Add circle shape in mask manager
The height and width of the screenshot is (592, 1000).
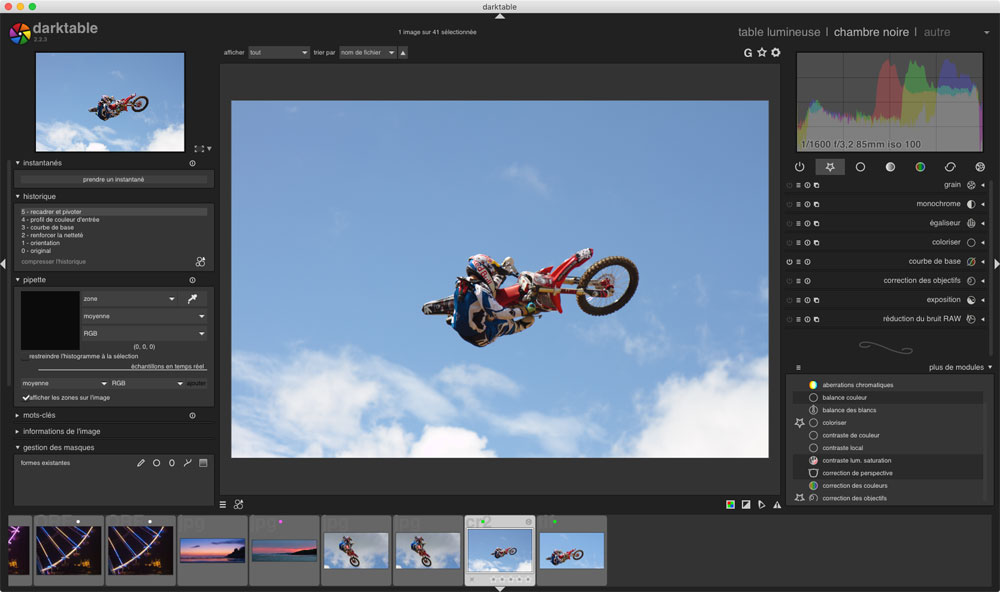(157, 463)
